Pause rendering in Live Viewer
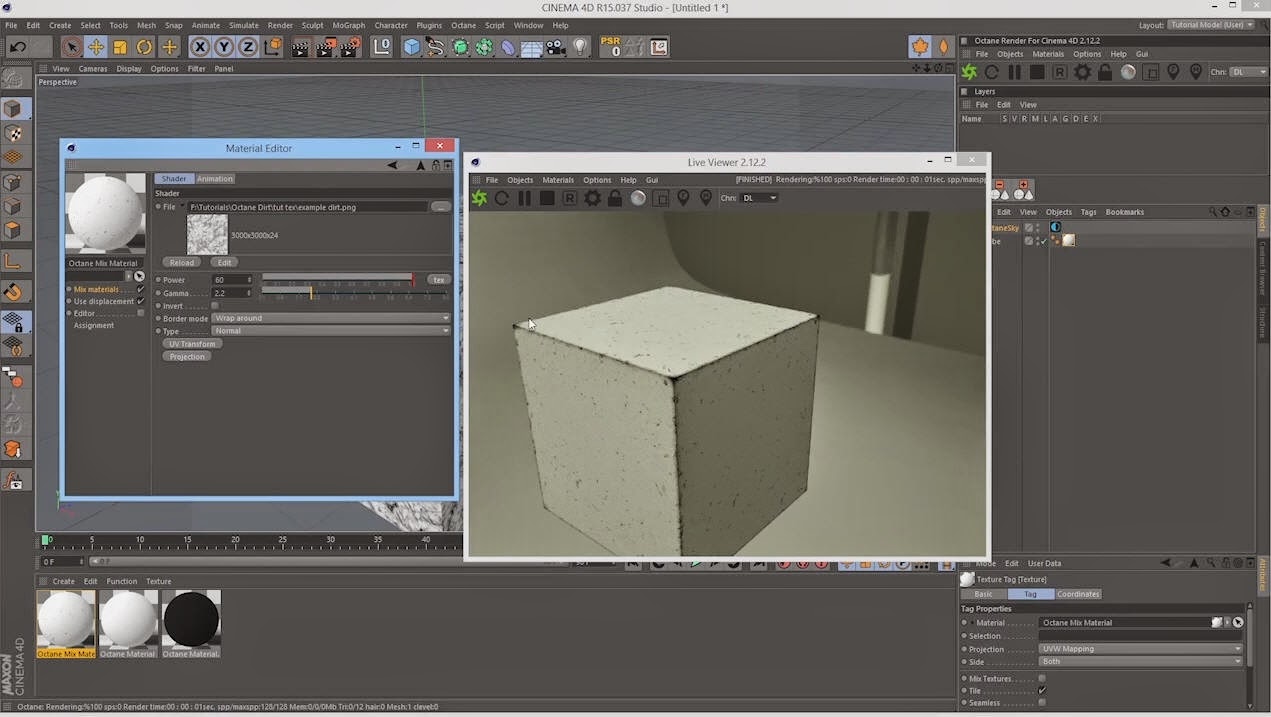Screen dimensions: 1271x717 [x=524, y=198]
